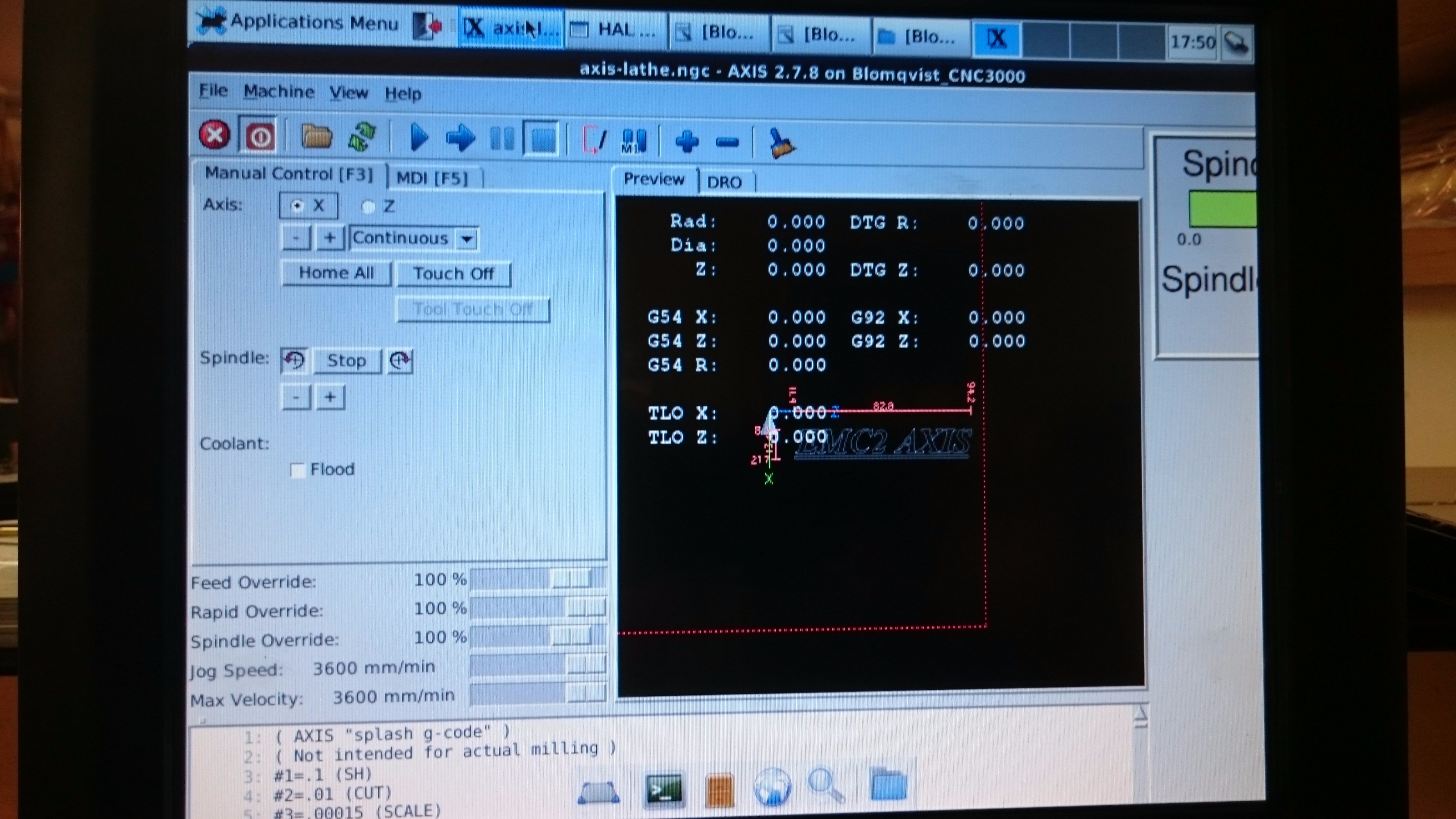Open the Applications Menu
The image size is (1456, 819).
297,22
